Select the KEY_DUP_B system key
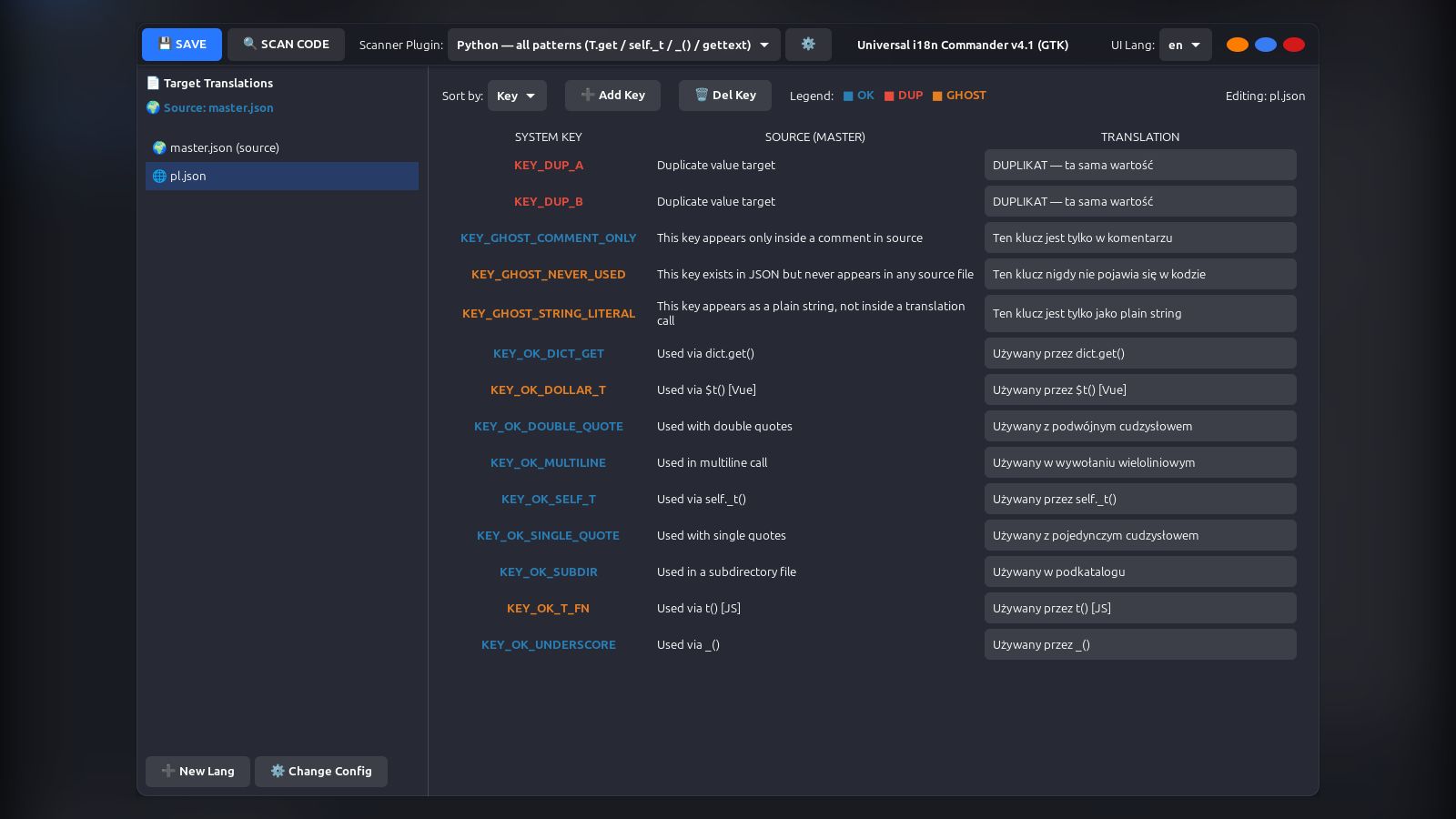The image size is (1456, 819). click(549, 201)
